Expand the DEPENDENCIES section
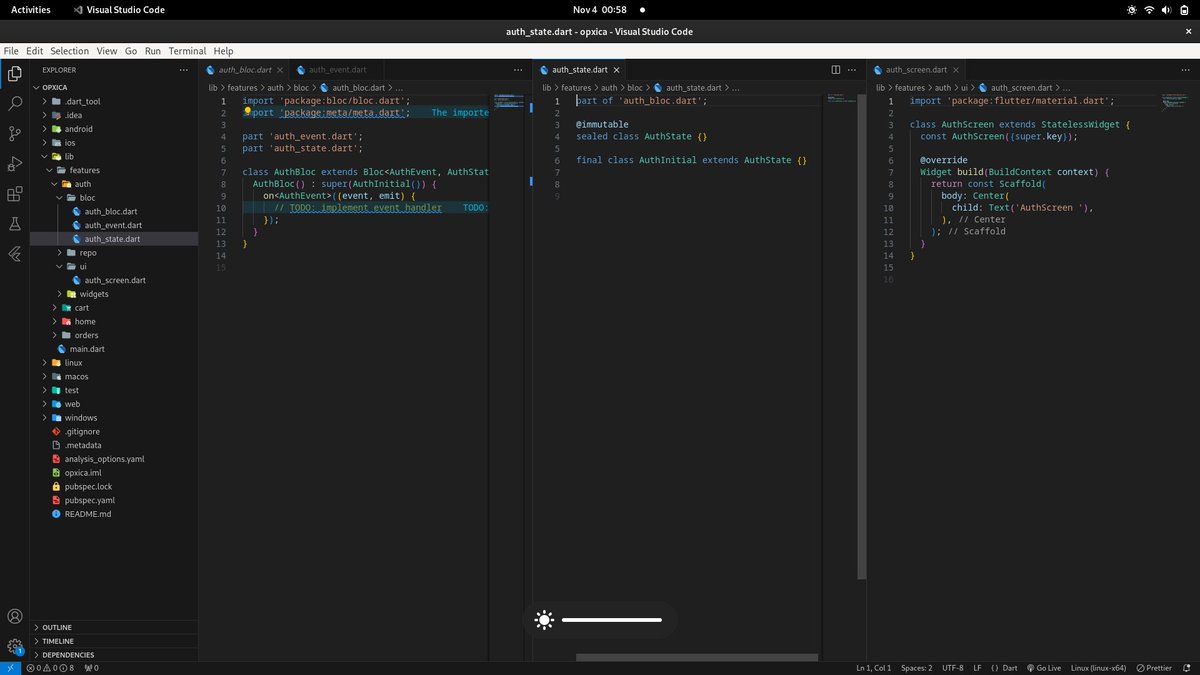Screen dimensions: 1200x675 114,654
